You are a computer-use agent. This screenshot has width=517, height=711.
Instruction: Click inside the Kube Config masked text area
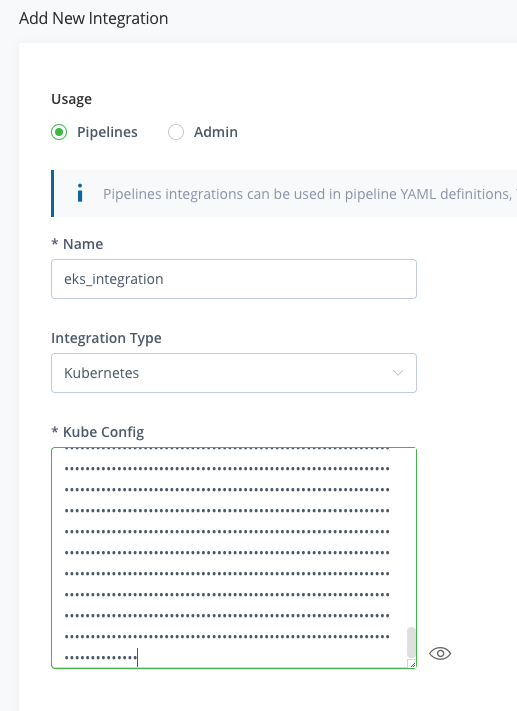234,558
